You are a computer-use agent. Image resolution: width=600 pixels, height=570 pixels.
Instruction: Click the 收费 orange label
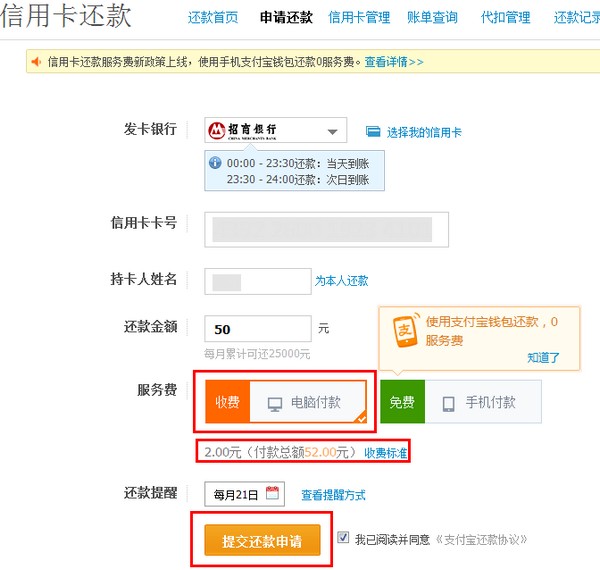pyautogui.click(x=227, y=402)
